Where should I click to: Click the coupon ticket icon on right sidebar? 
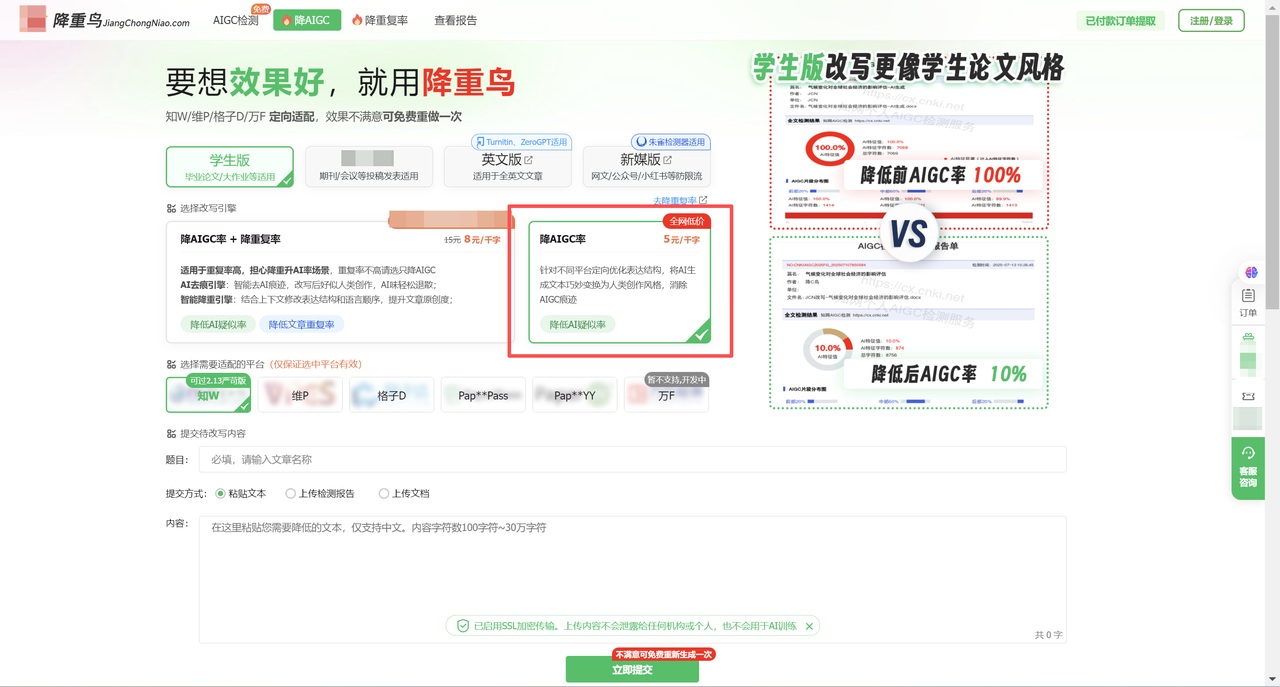click(x=1248, y=397)
